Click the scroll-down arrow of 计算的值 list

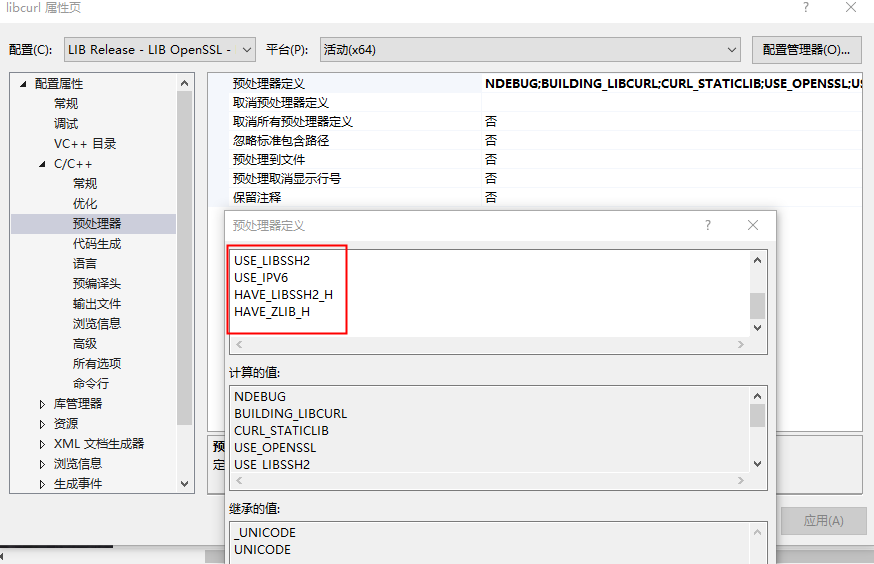pos(757,464)
